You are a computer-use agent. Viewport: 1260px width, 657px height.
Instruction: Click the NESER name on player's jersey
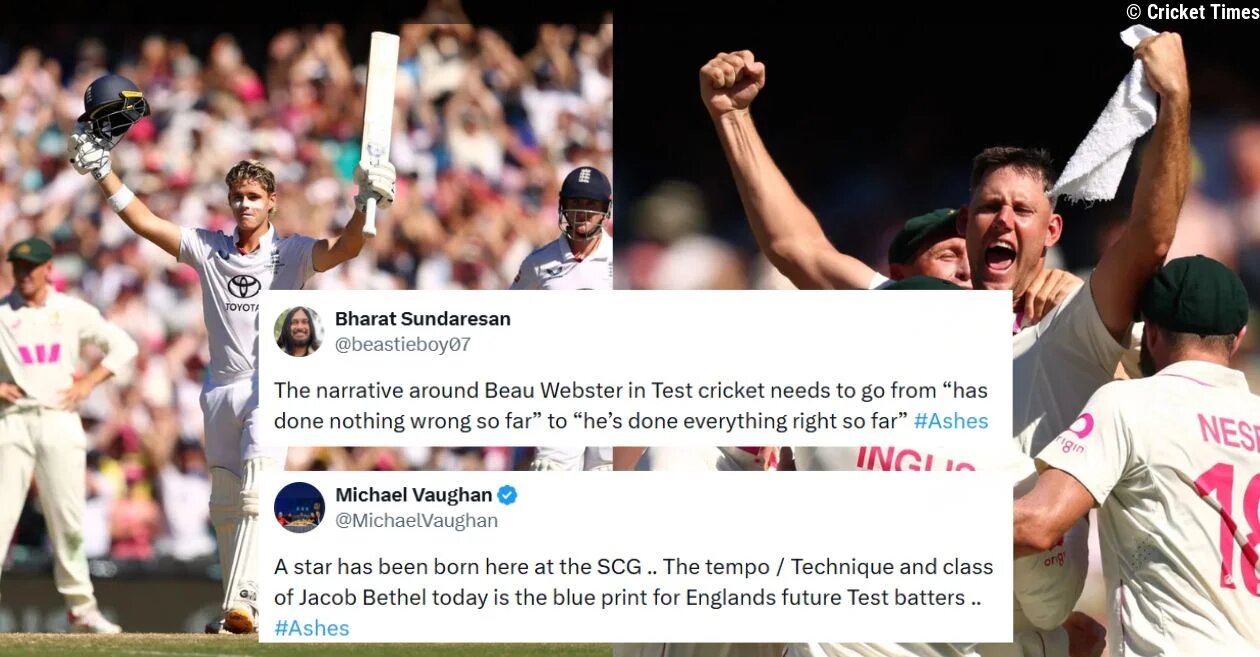click(x=1229, y=431)
